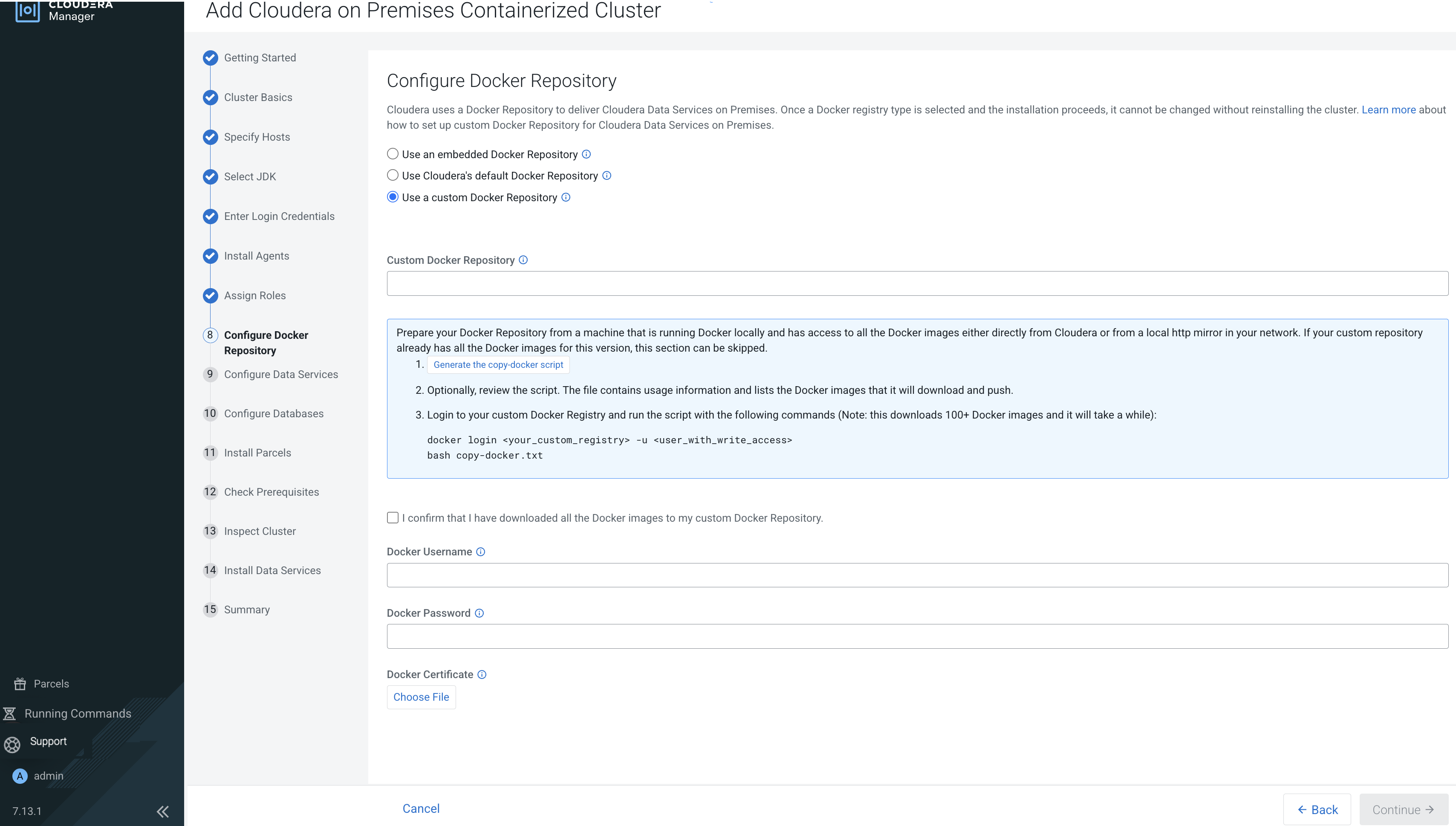This screenshot has height=826, width=1456.
Task: Click the Support lifebuoy icon
Action: (x=12, y=744)
